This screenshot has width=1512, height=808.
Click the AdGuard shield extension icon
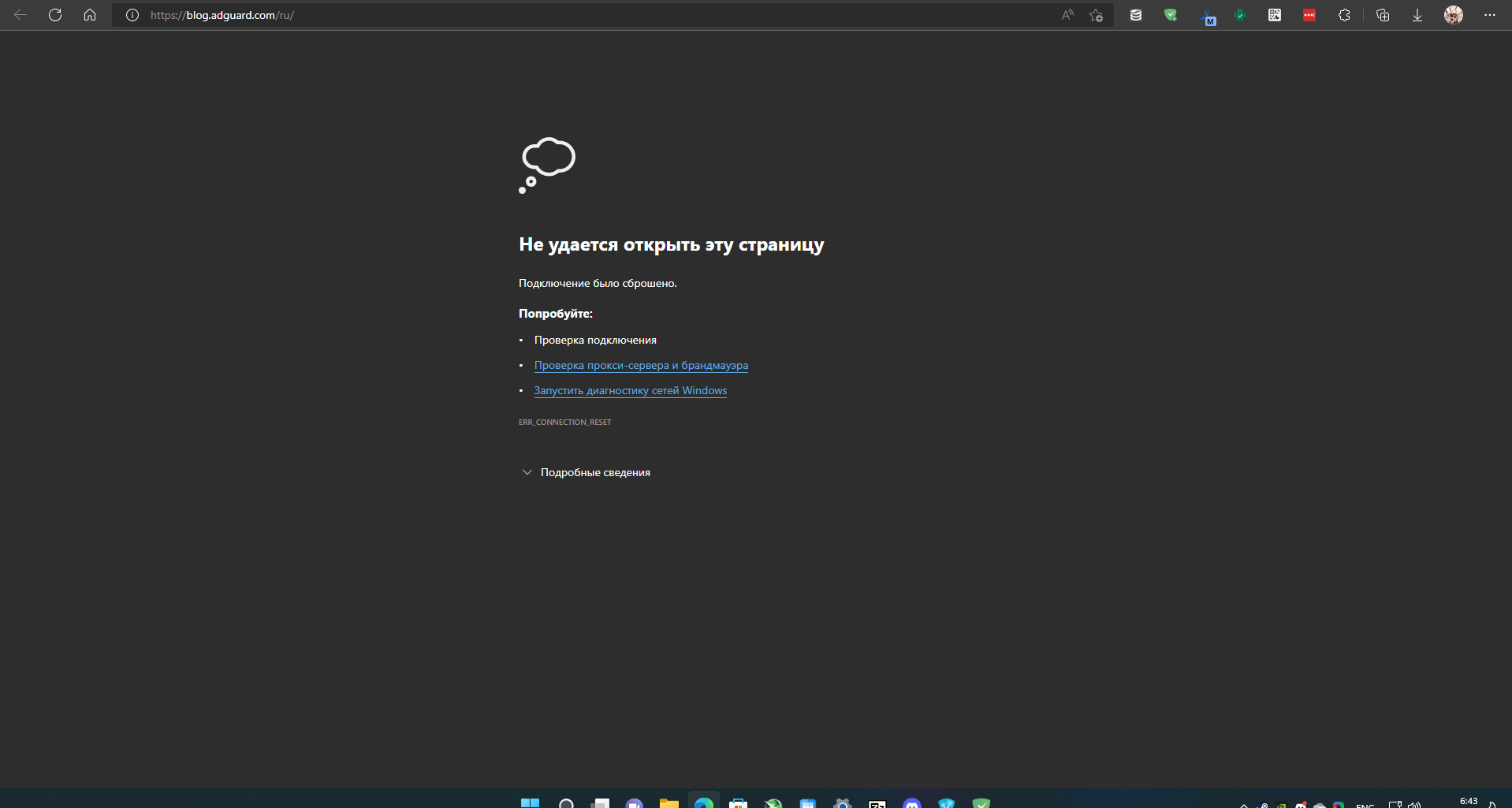[1171, 14]
